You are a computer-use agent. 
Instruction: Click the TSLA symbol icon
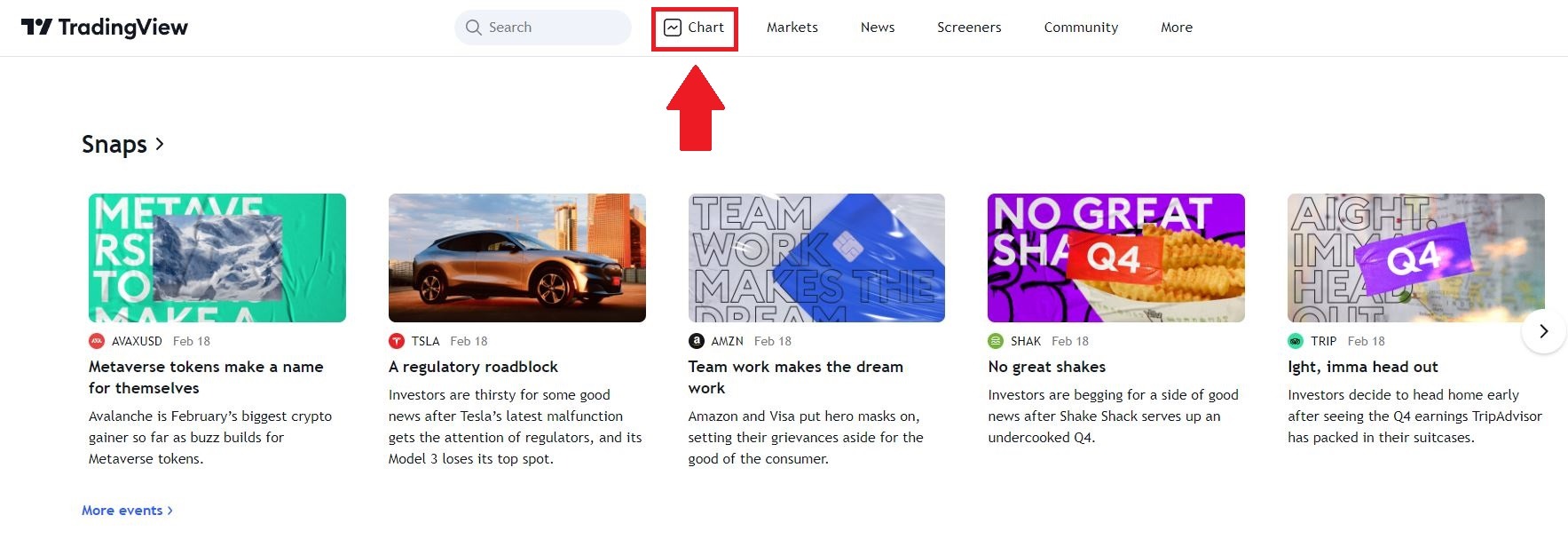(x=397, y=341)
